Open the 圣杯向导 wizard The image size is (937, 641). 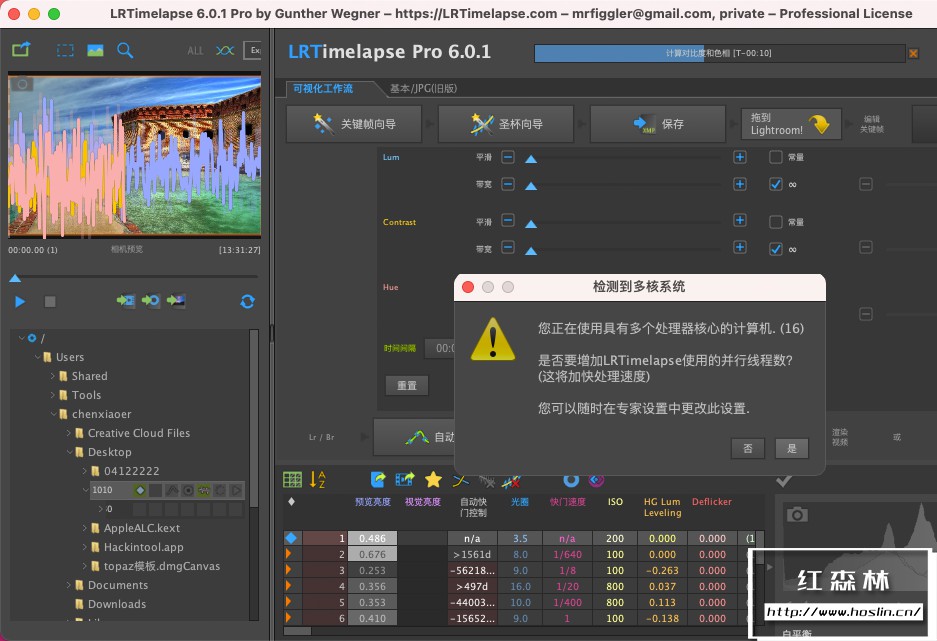click(506, 124)
